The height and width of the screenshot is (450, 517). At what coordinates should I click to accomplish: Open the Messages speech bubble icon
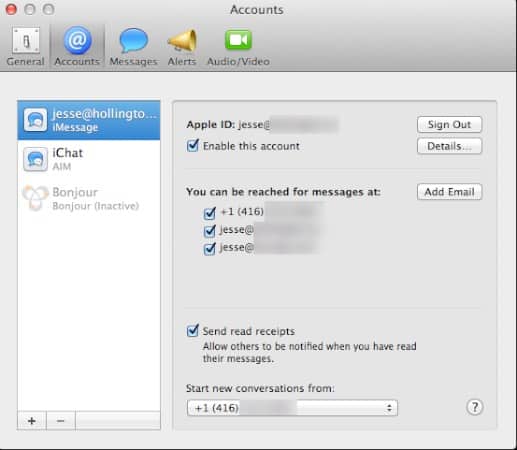coord(133,41)
